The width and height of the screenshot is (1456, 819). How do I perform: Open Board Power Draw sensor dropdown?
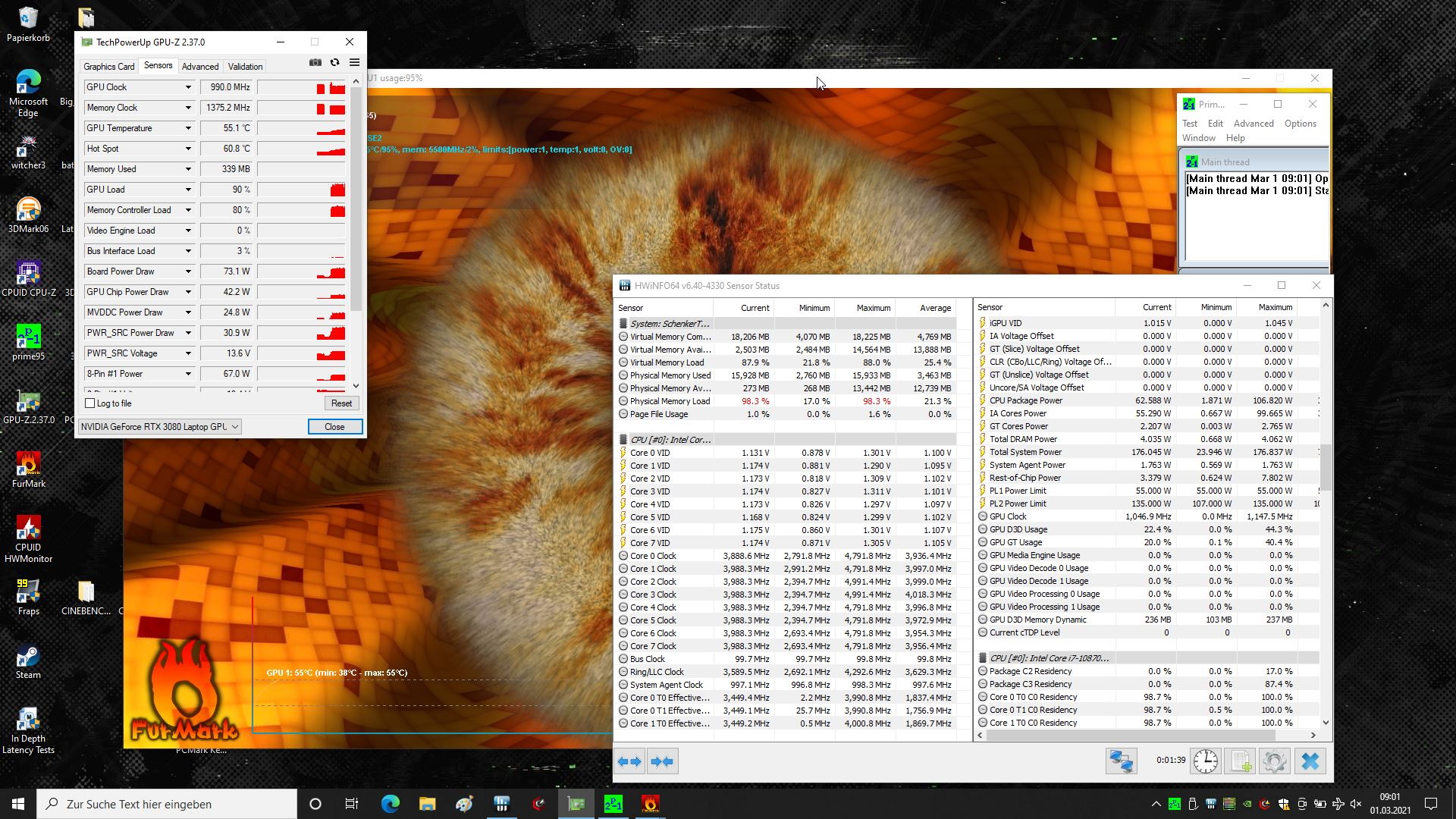pos(188,271)
